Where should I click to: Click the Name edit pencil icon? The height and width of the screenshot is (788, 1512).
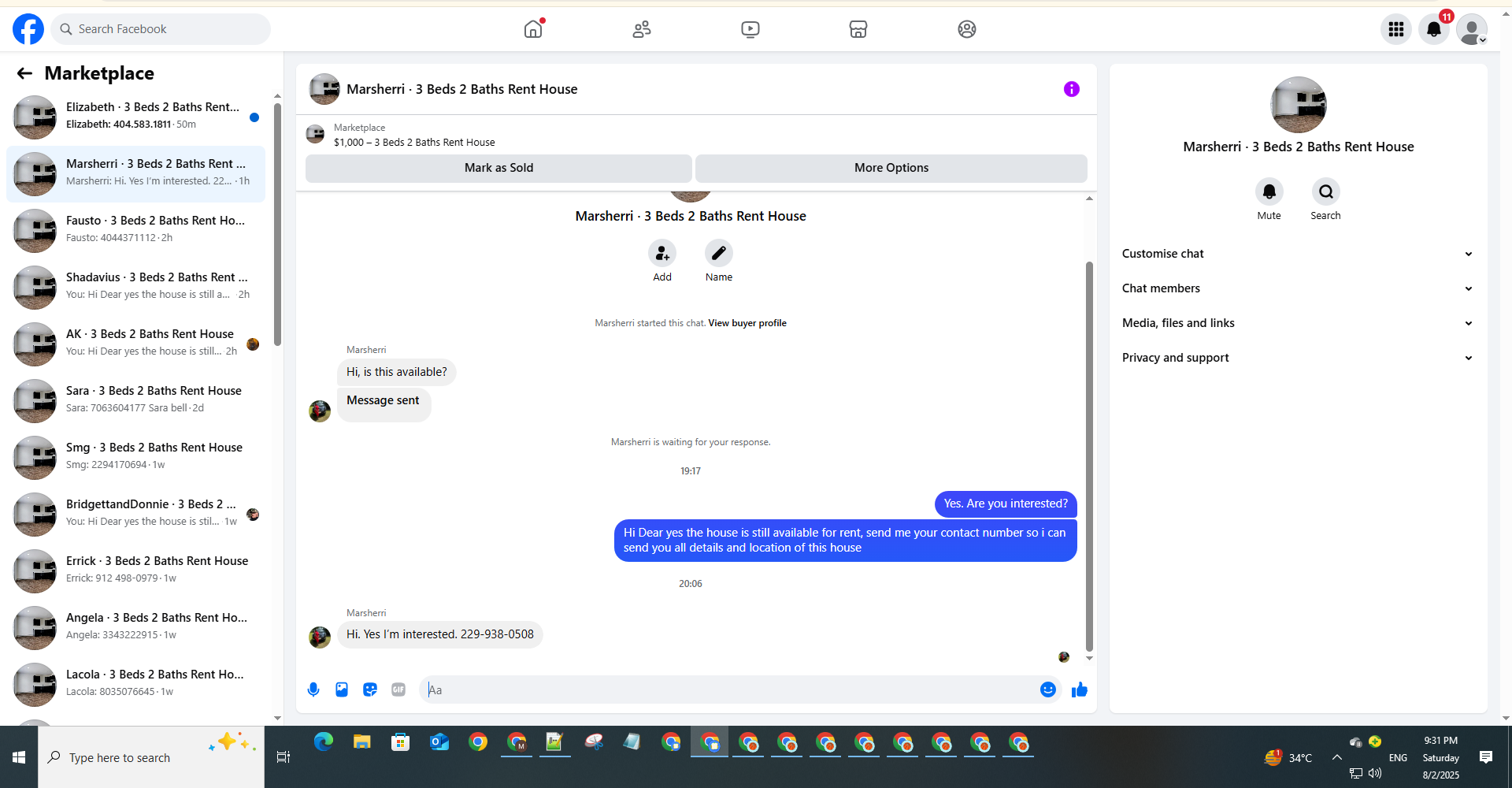719,253
